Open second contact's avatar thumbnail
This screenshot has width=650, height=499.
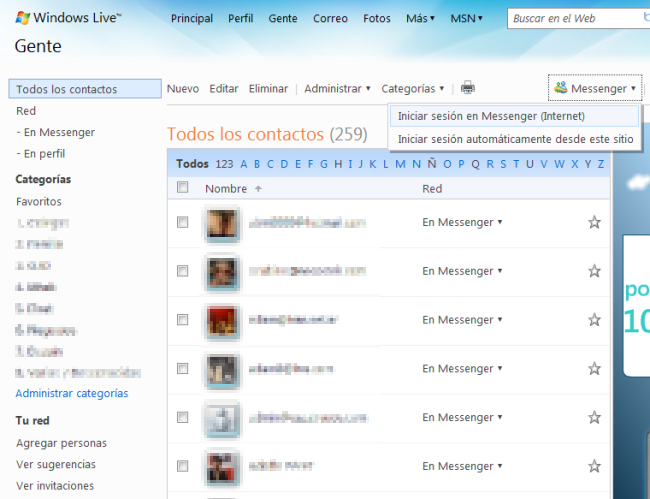222,272
